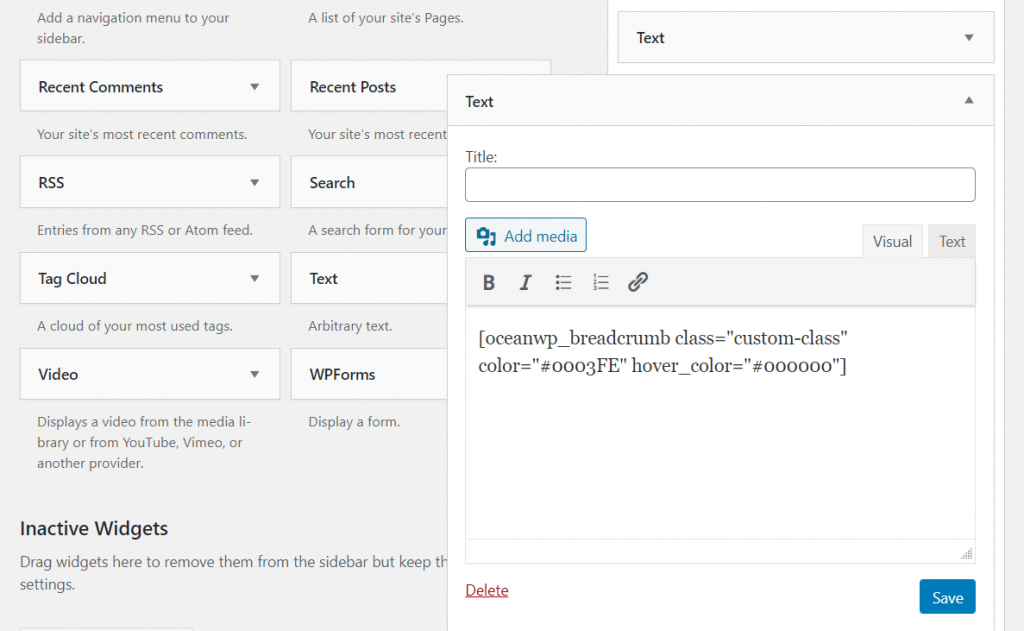Insert a bulleted list

[563, 282]
